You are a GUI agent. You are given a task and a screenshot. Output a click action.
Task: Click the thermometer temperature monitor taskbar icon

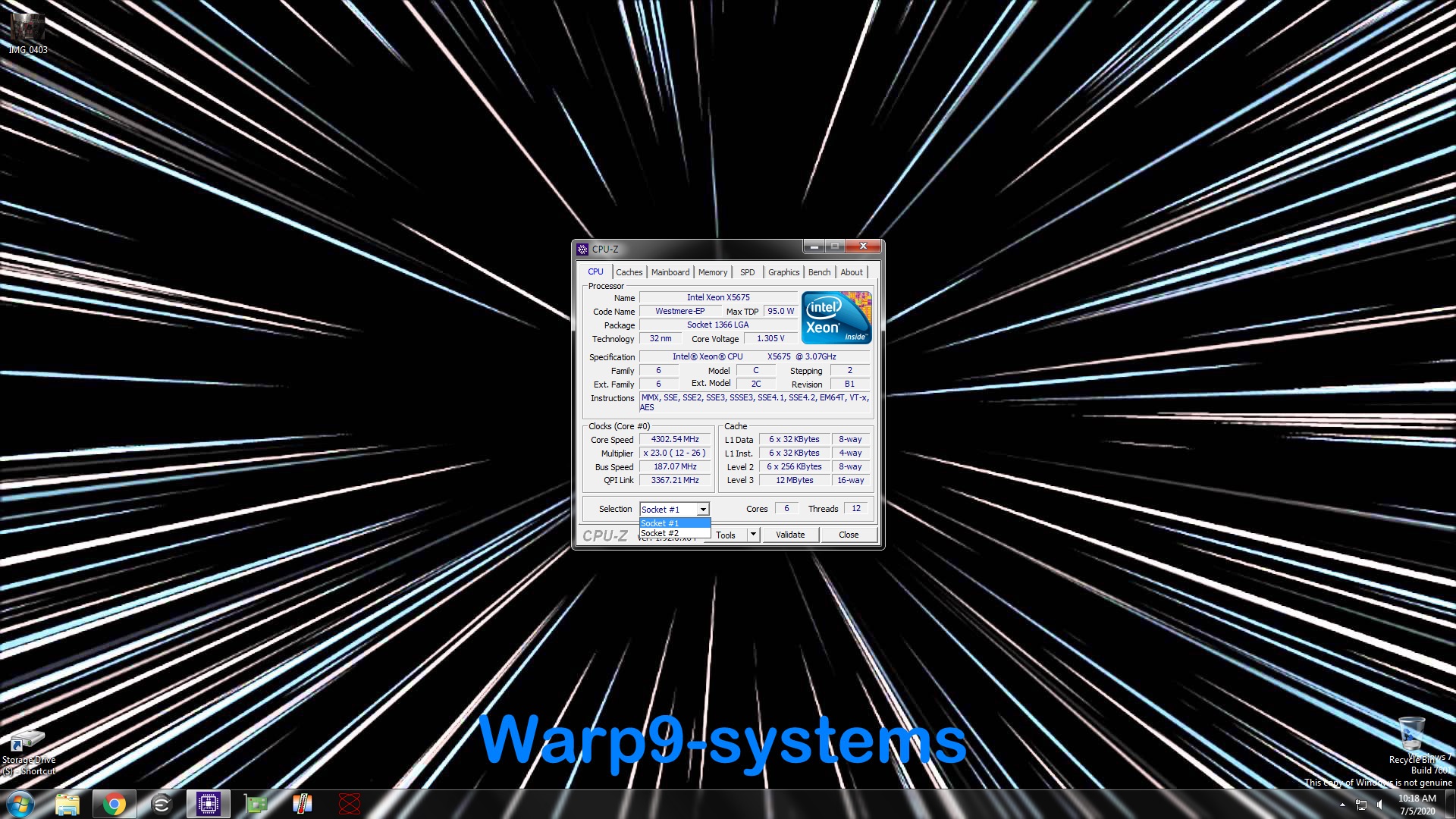click(x=303, y=804)
